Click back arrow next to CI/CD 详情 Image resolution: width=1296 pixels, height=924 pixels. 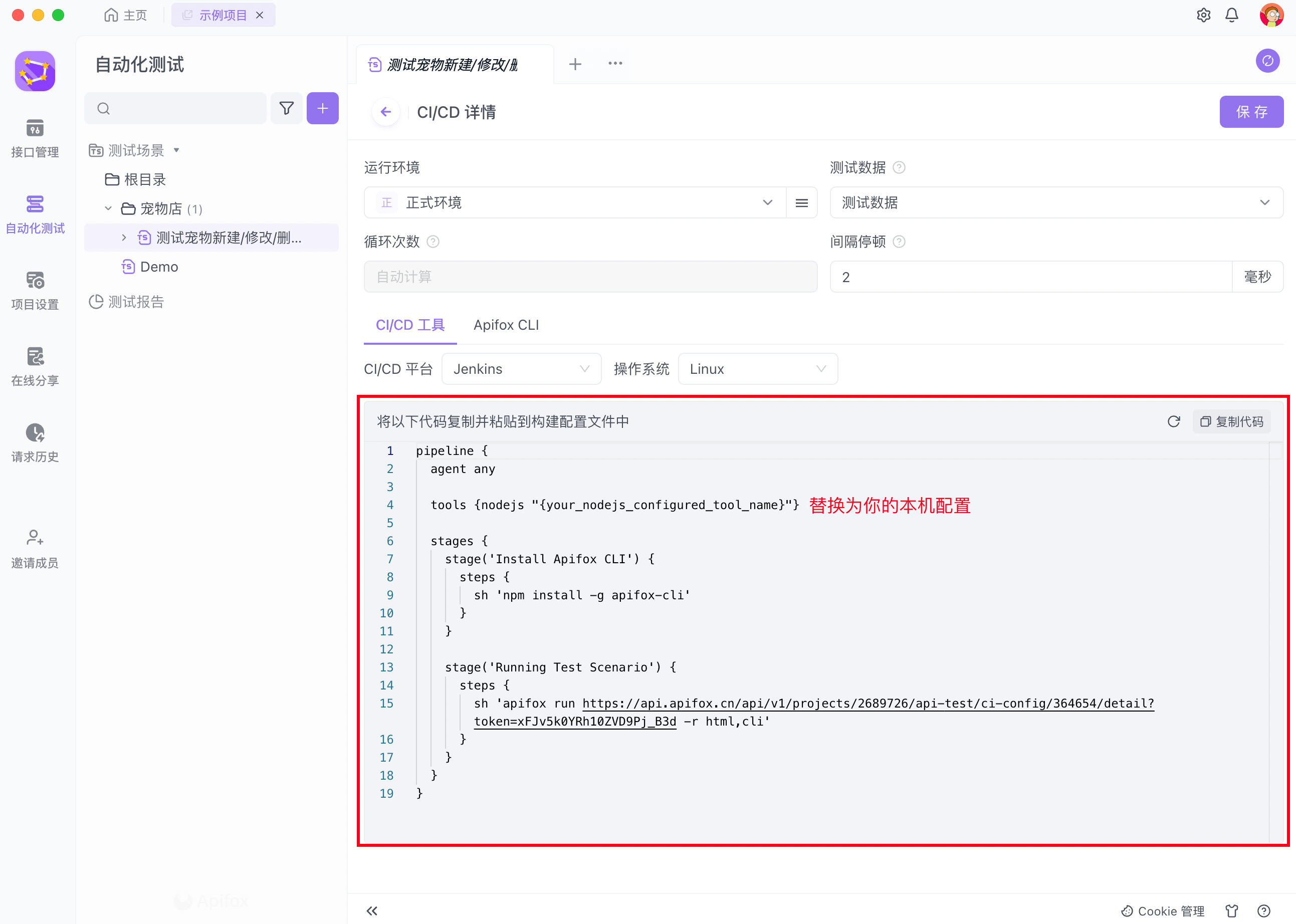click(x=386, y=112)
